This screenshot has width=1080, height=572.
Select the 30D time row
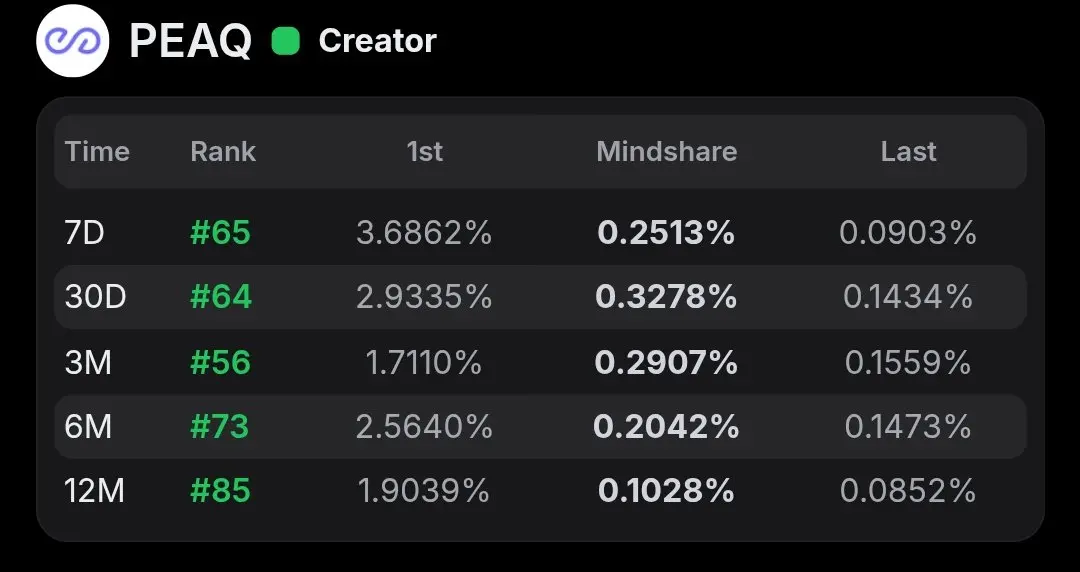540,297
